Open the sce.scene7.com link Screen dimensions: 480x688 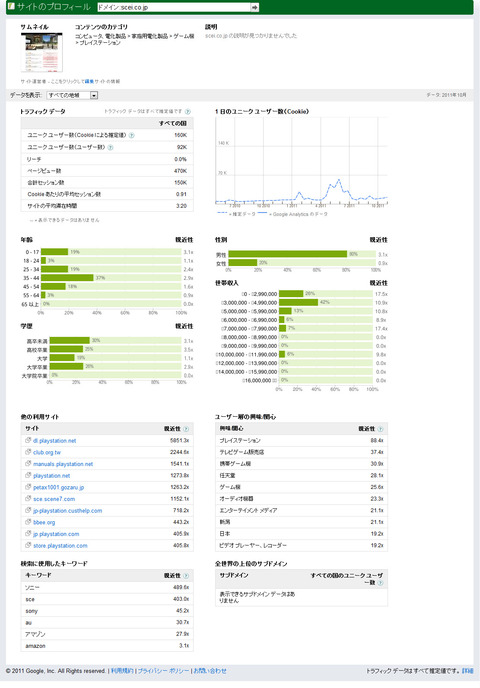click(54, 499)
